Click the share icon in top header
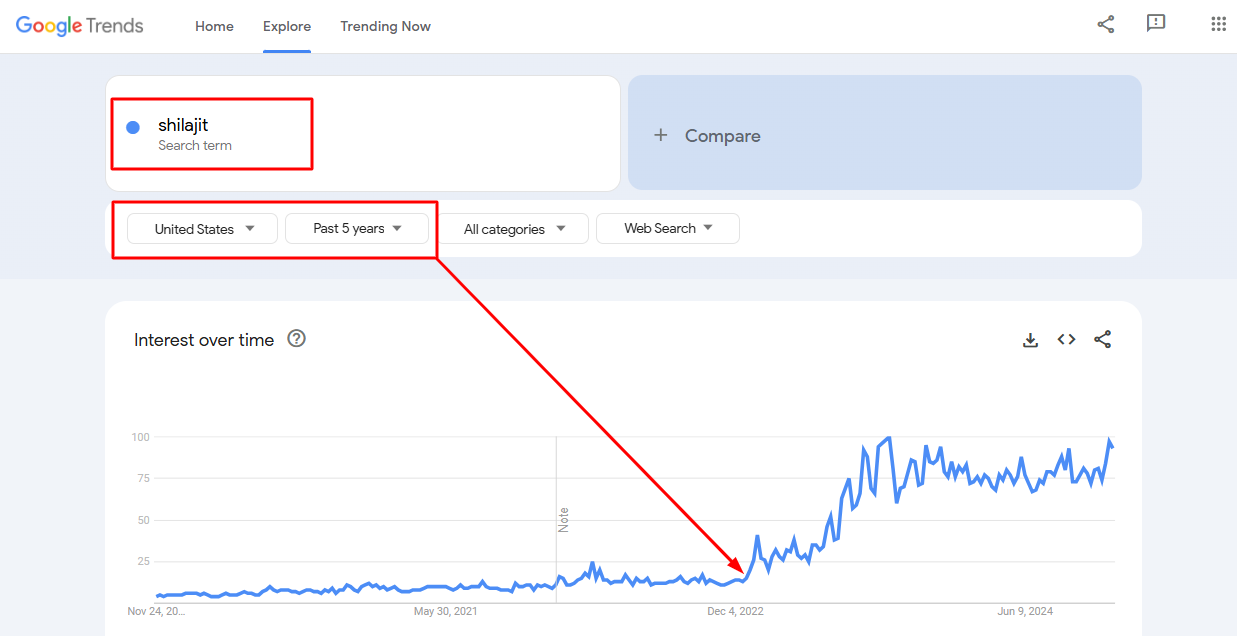Screen dimensions: 1237x636 coord(1105,25)
